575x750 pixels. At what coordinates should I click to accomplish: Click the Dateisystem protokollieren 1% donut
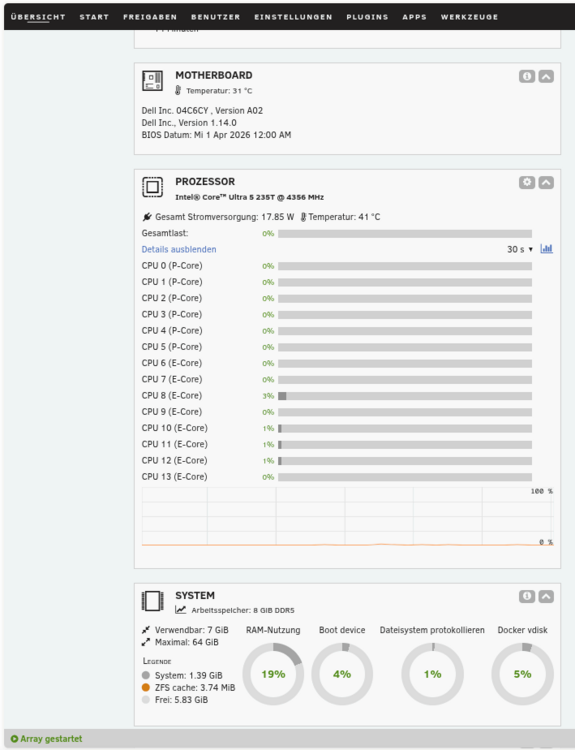pos(432,674)
